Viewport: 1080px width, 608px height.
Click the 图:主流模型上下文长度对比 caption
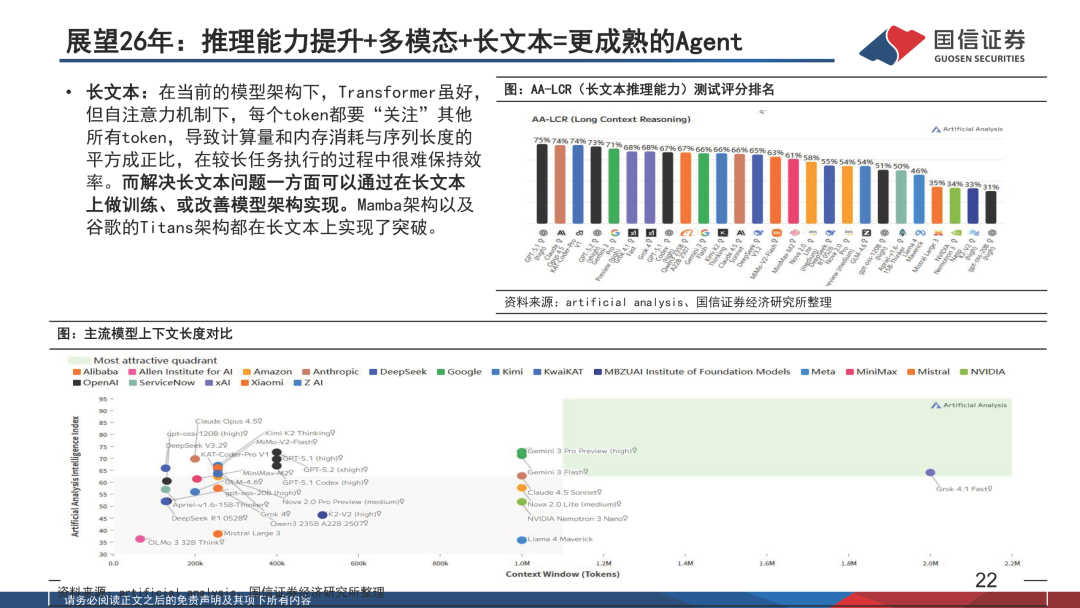click(x=145, y=334)
